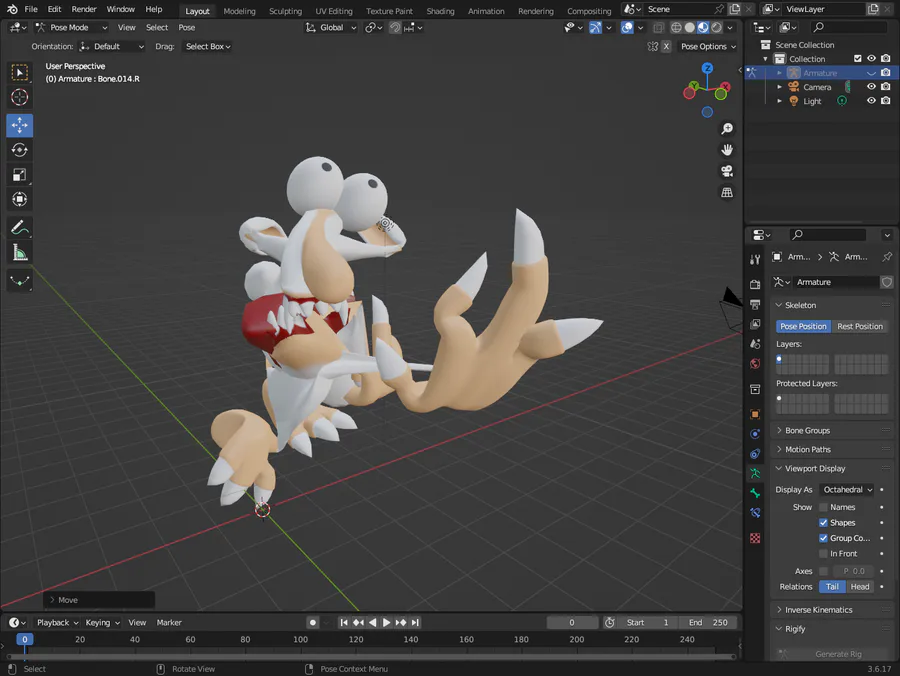This screenshot has height=676, width=900.
Task: Select the Head relations button
Action: click(860, 586)
